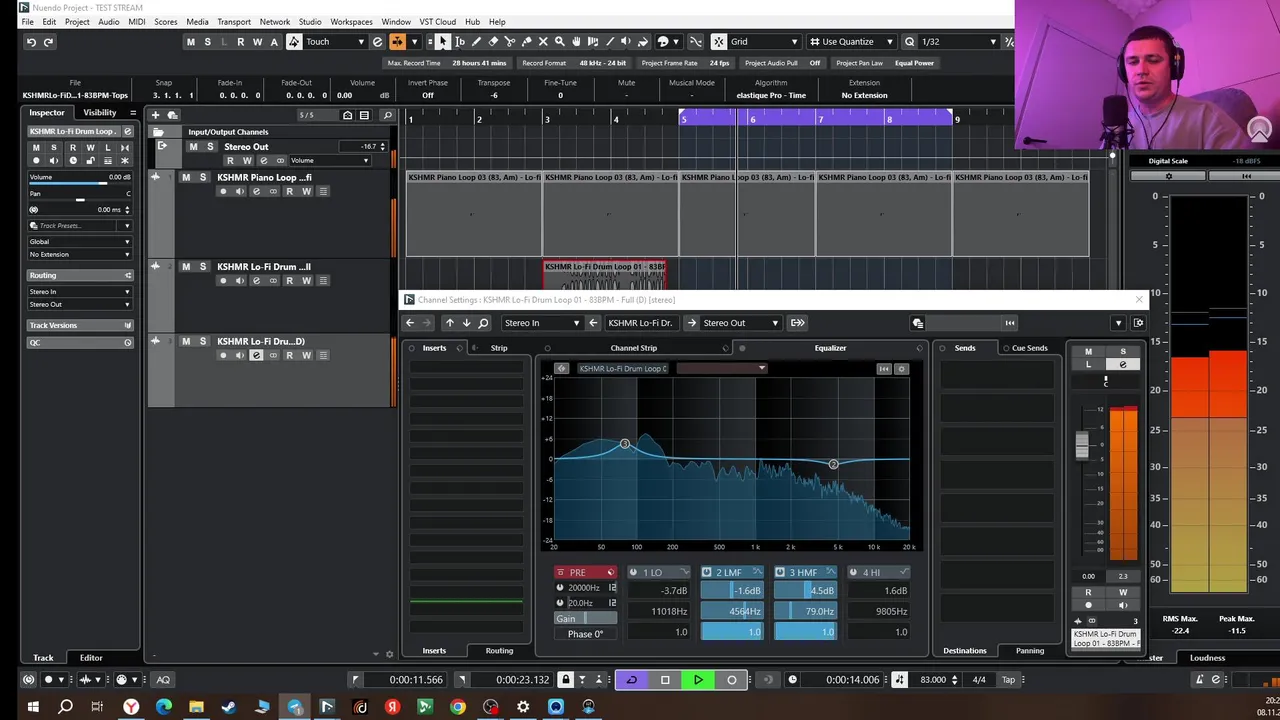Expand the Track Versions section

(x=80, y=325)
